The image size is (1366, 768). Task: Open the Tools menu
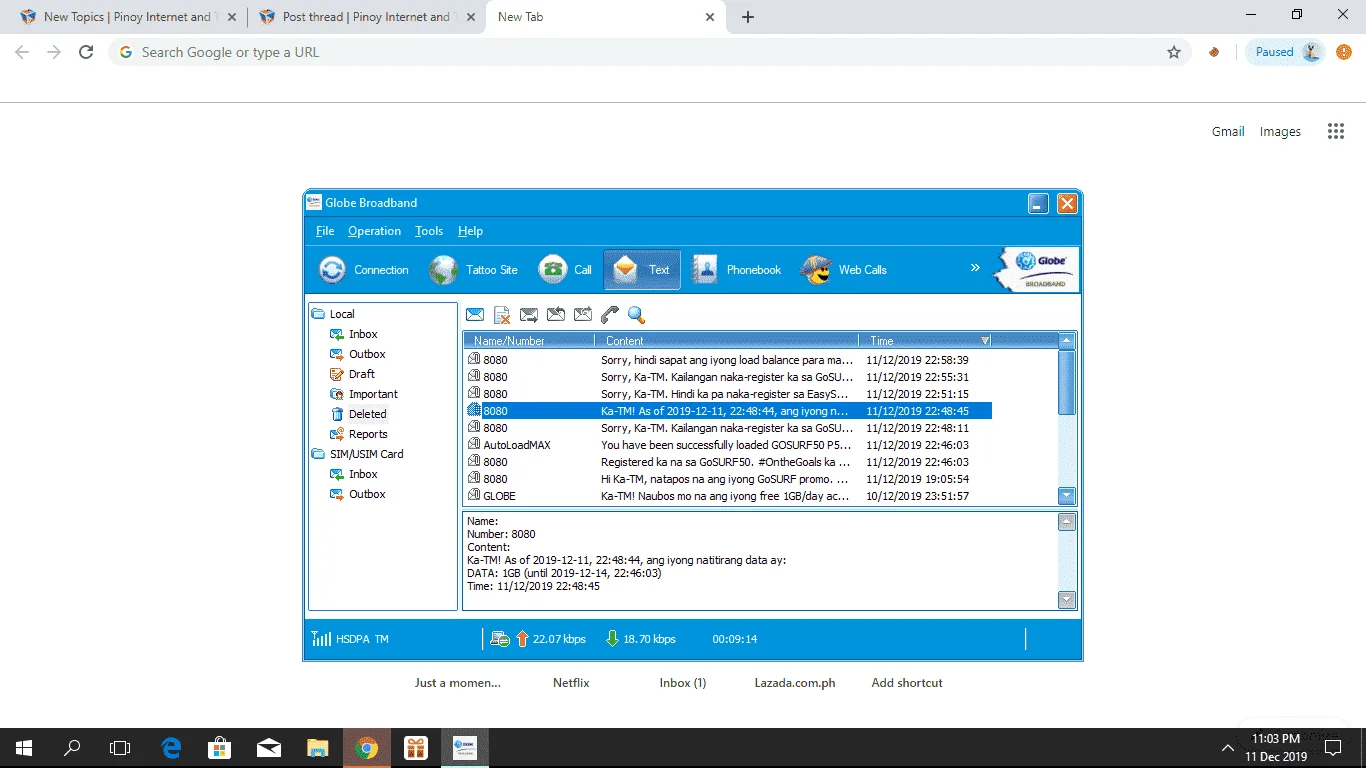[x=429, y=231]
